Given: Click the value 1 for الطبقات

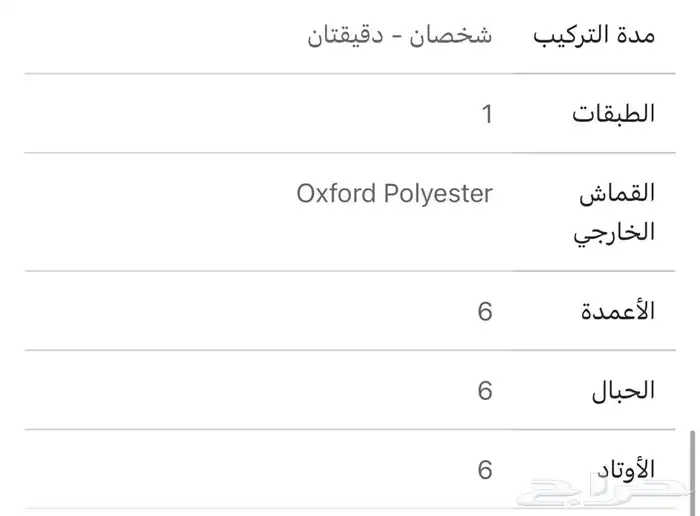Looking at the screenshot, I should click(487, 114).
